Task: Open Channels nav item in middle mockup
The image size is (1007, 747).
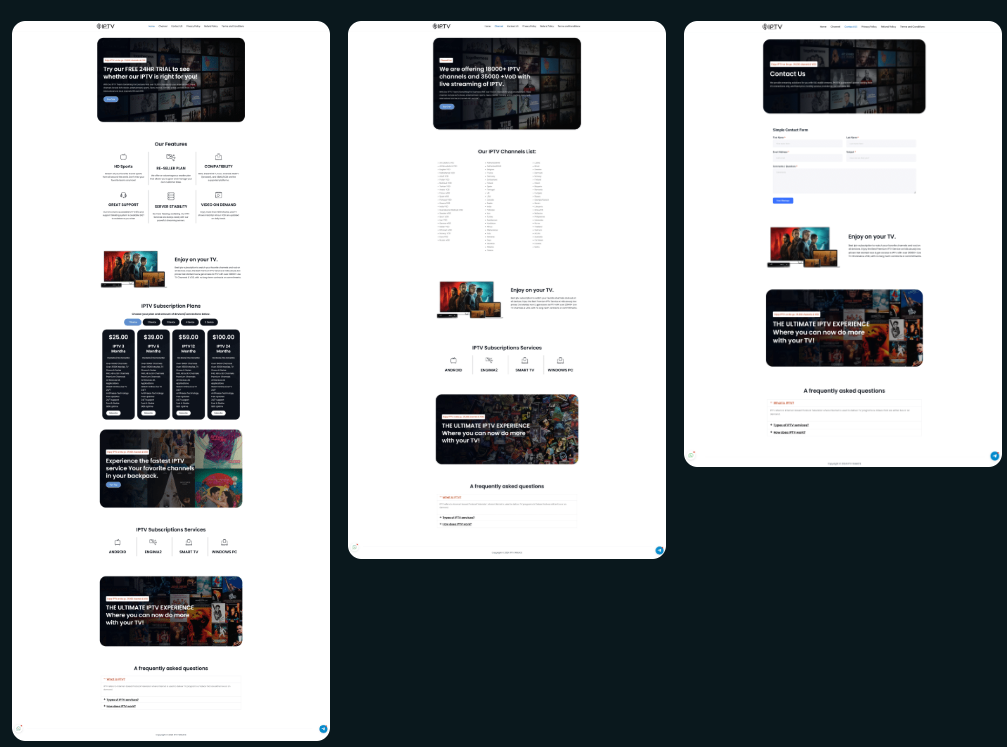Action: tap(499, 26)
